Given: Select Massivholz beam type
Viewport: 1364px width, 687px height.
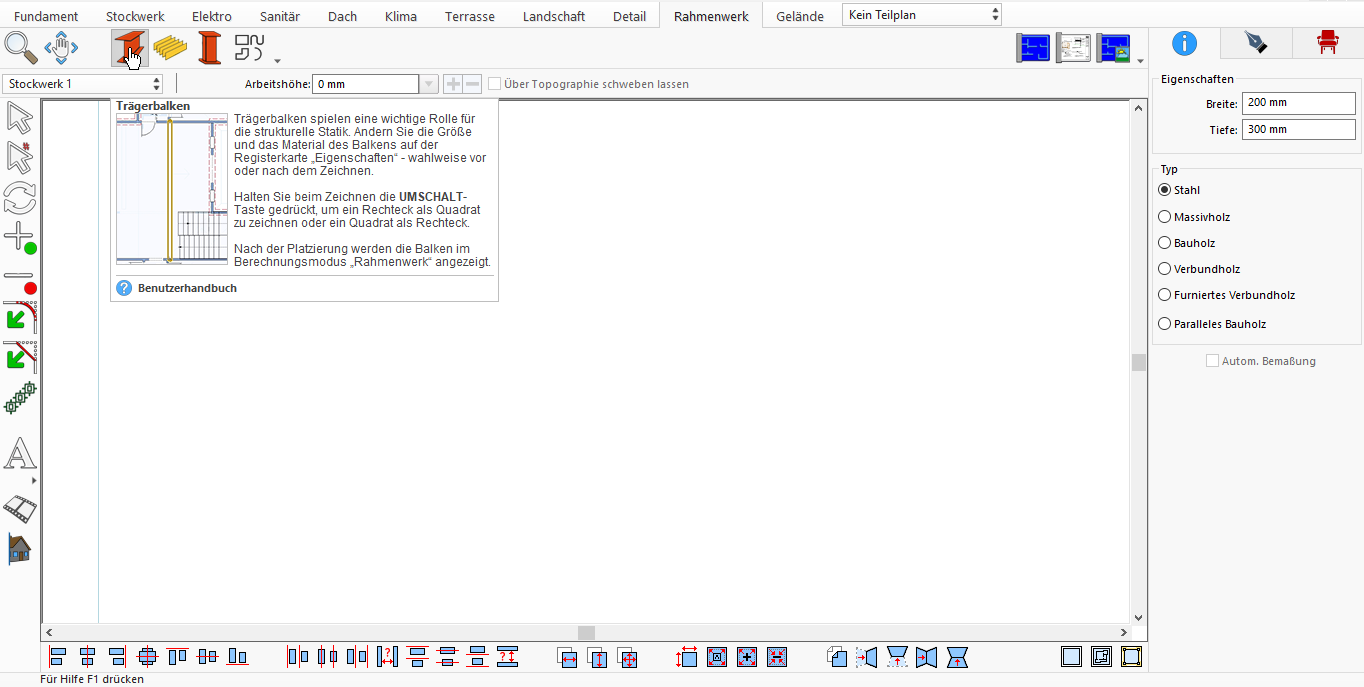Looking at the screenshot, I should [x=1194, y=217].
